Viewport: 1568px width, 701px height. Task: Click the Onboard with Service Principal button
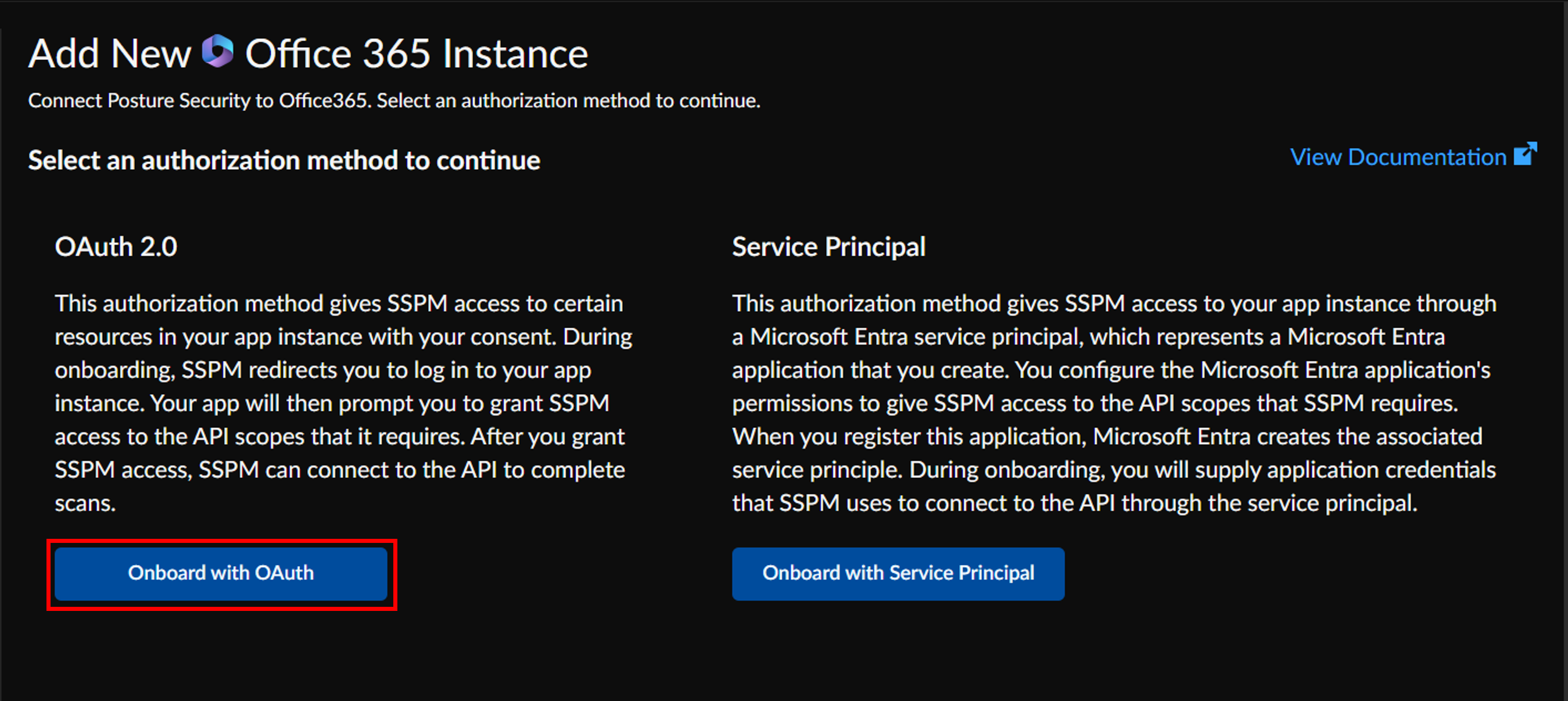point(898,573)
